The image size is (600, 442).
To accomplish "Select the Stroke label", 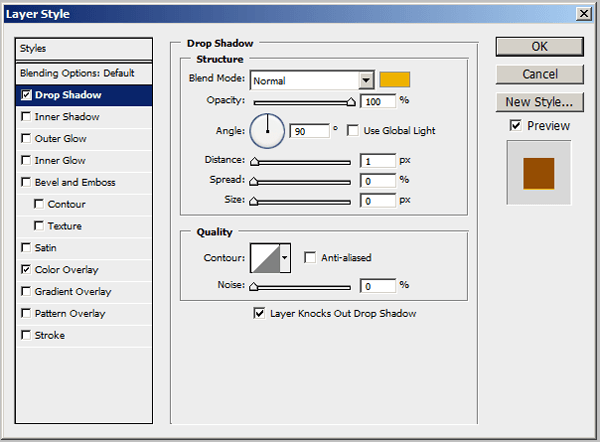I will [x=50, y=335].
